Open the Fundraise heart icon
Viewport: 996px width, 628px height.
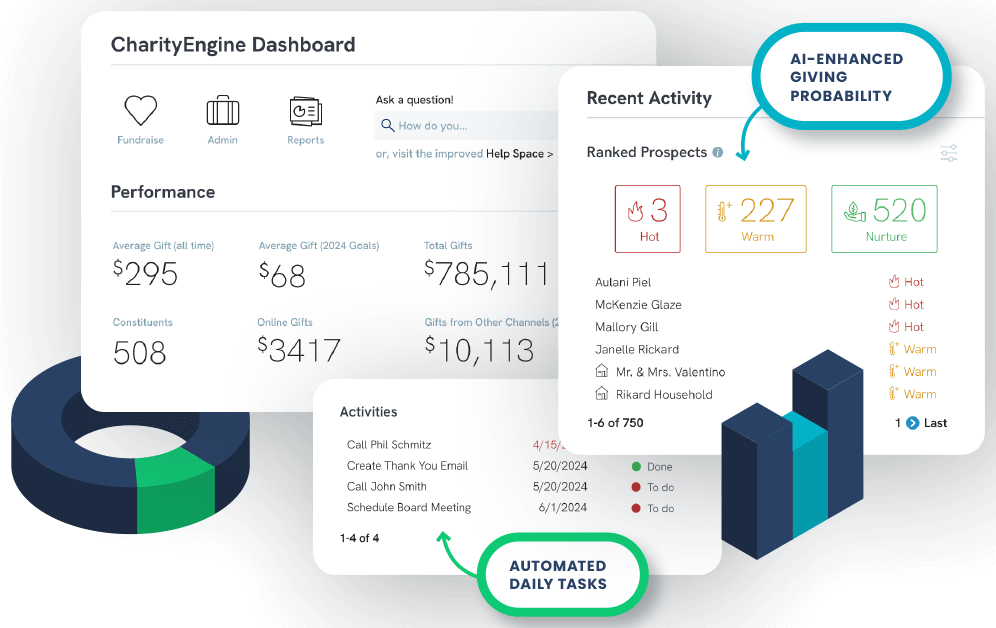[140, 110]
